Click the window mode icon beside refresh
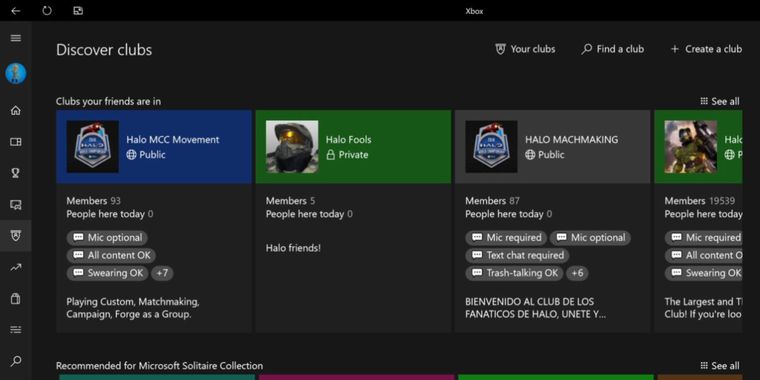This screenshot has height=380, width=760. click(x=78, y=11)
